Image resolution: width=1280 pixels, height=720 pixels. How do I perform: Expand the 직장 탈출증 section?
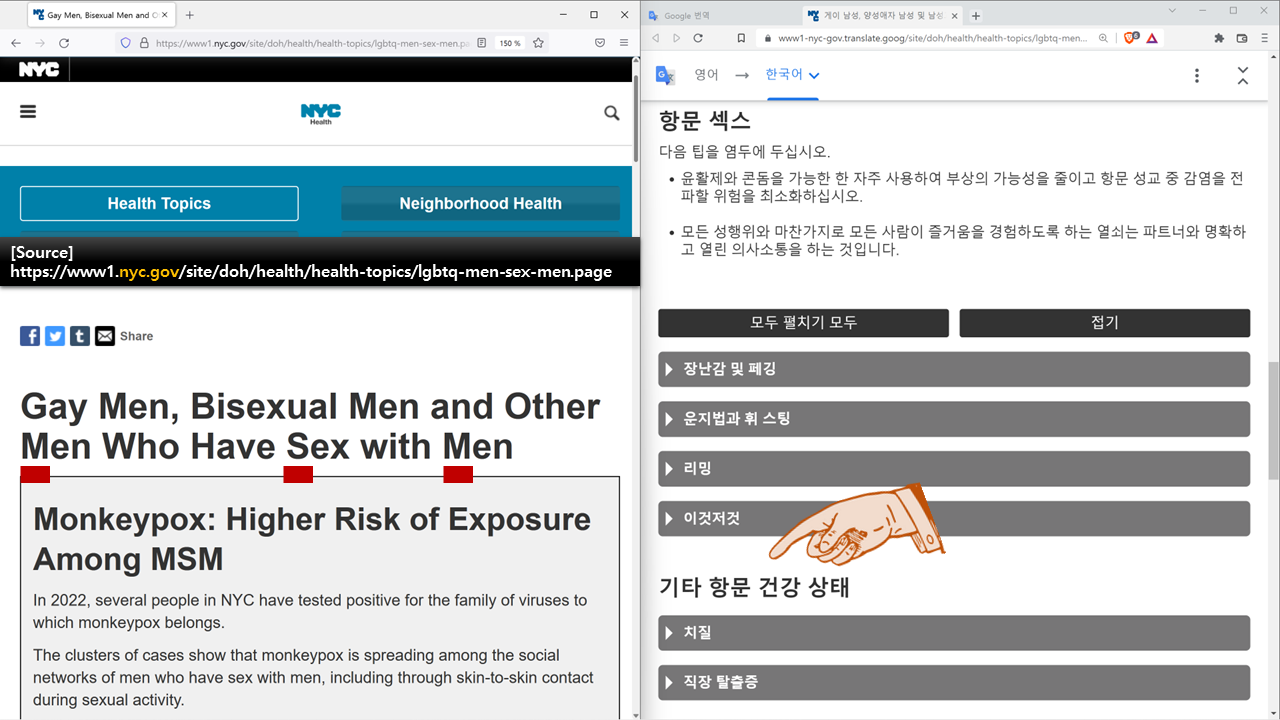click(x=954, y=682)
